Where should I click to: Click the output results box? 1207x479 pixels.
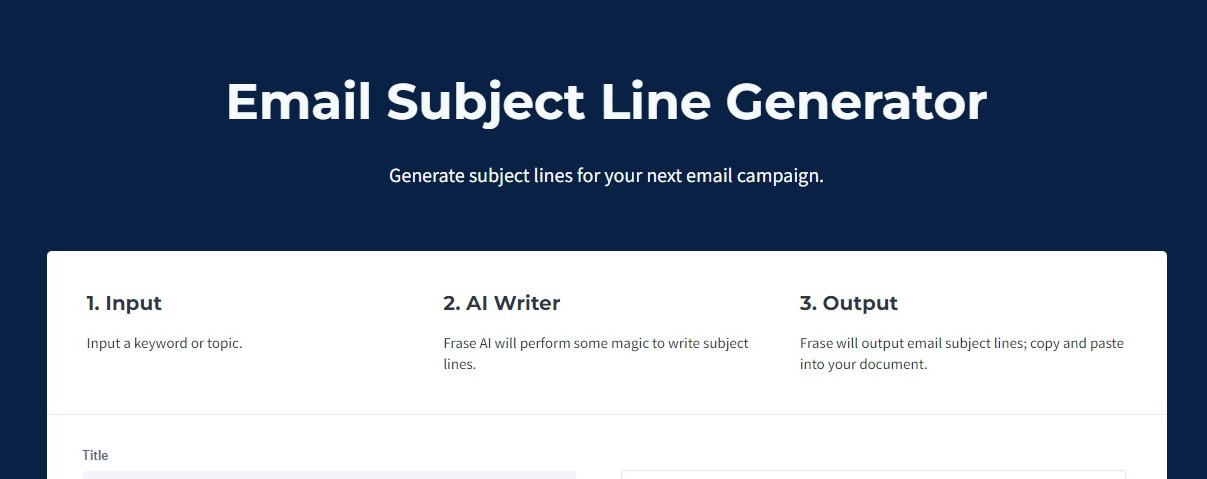pyautogui.click(x=872, y=474)
